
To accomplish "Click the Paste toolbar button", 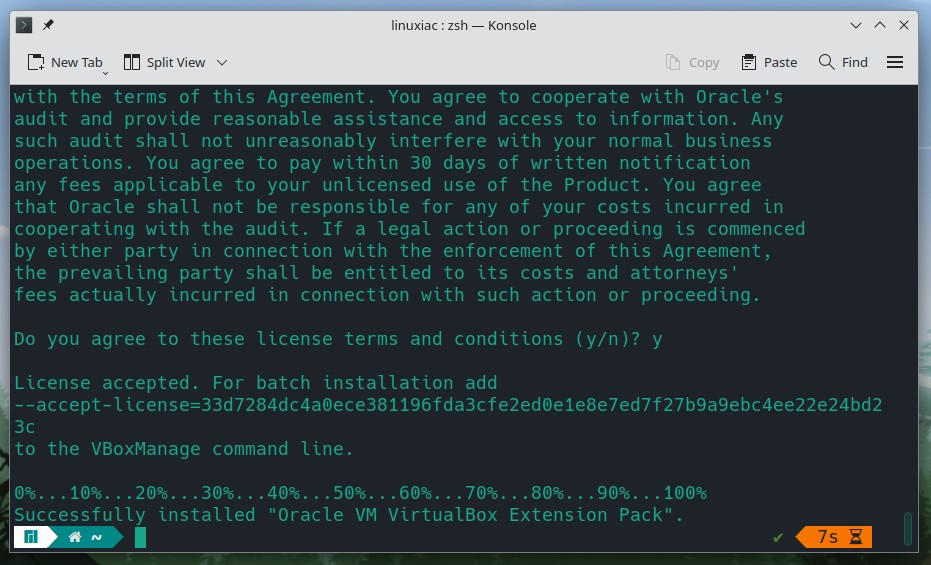I will [769, 62].
